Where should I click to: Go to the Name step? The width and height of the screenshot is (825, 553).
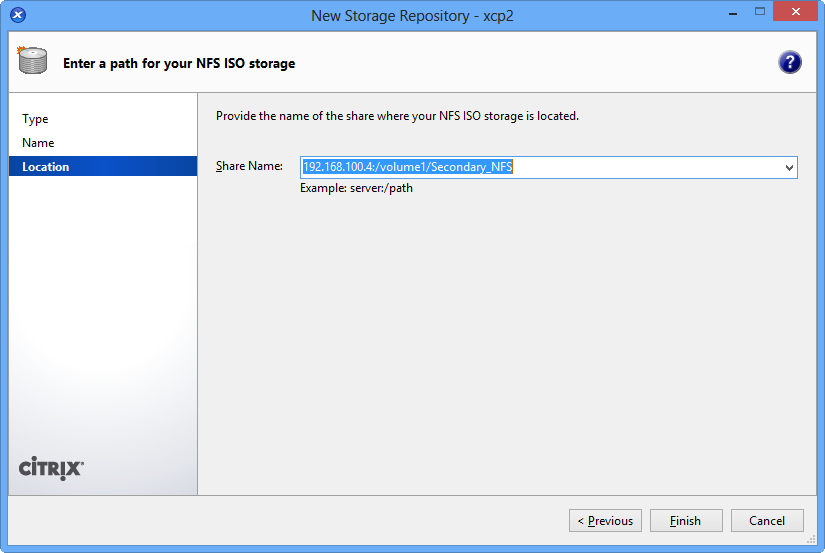[38, 143]
